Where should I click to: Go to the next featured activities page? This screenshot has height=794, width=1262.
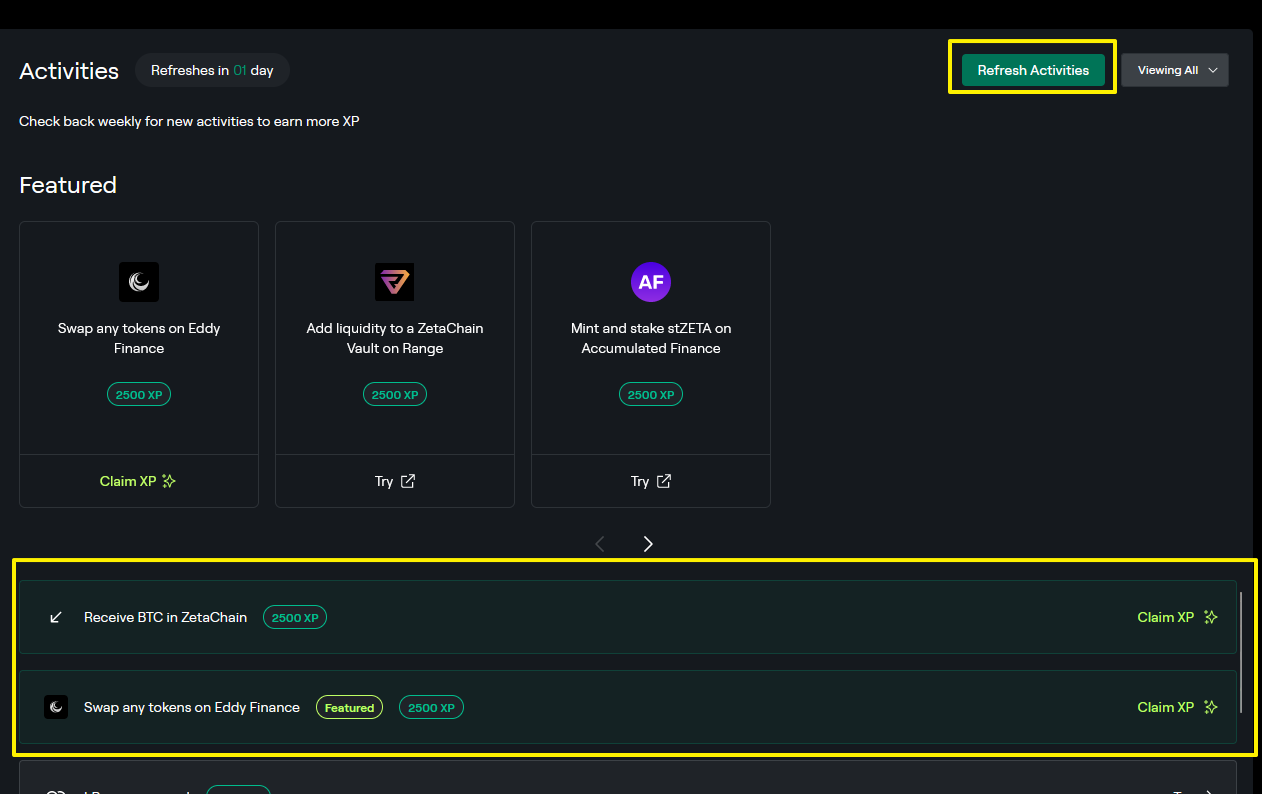point(648,543)
